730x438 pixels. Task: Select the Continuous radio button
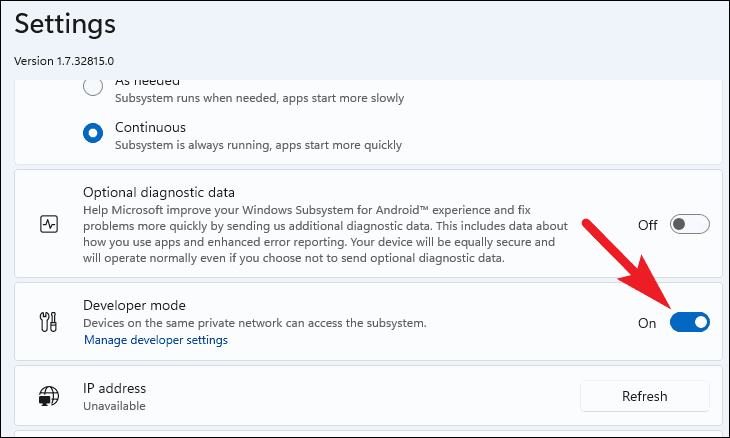tap(92, 134)
